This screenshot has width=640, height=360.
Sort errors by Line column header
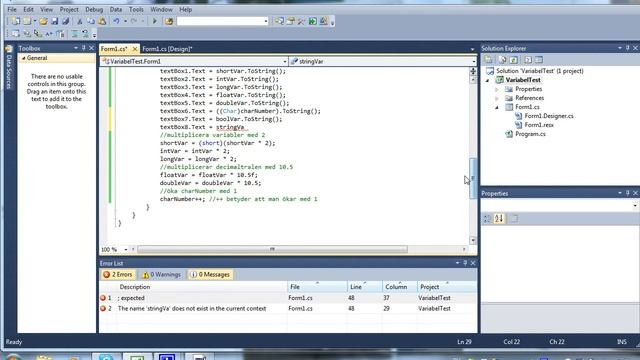[365, 287]
